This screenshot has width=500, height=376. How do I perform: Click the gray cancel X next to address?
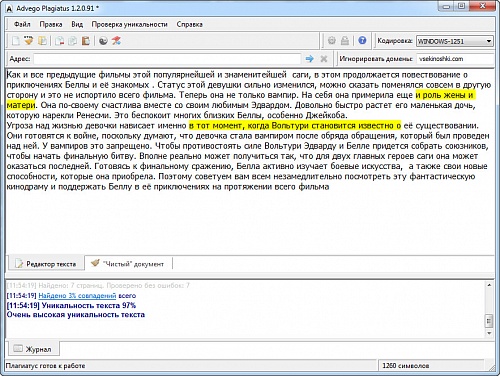tap(323, 59)
